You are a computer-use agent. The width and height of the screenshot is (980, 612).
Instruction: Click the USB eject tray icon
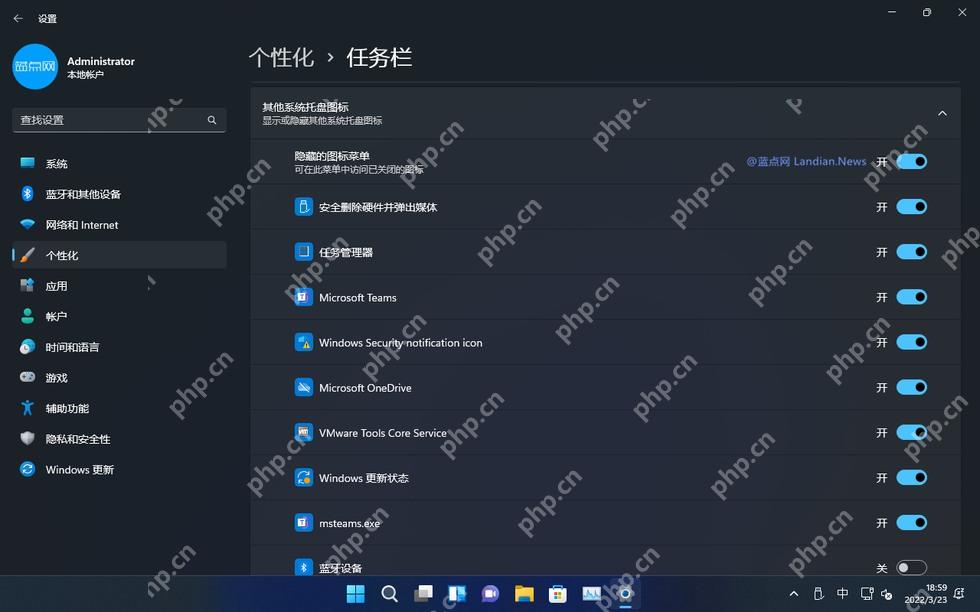(x=818, y=593)
